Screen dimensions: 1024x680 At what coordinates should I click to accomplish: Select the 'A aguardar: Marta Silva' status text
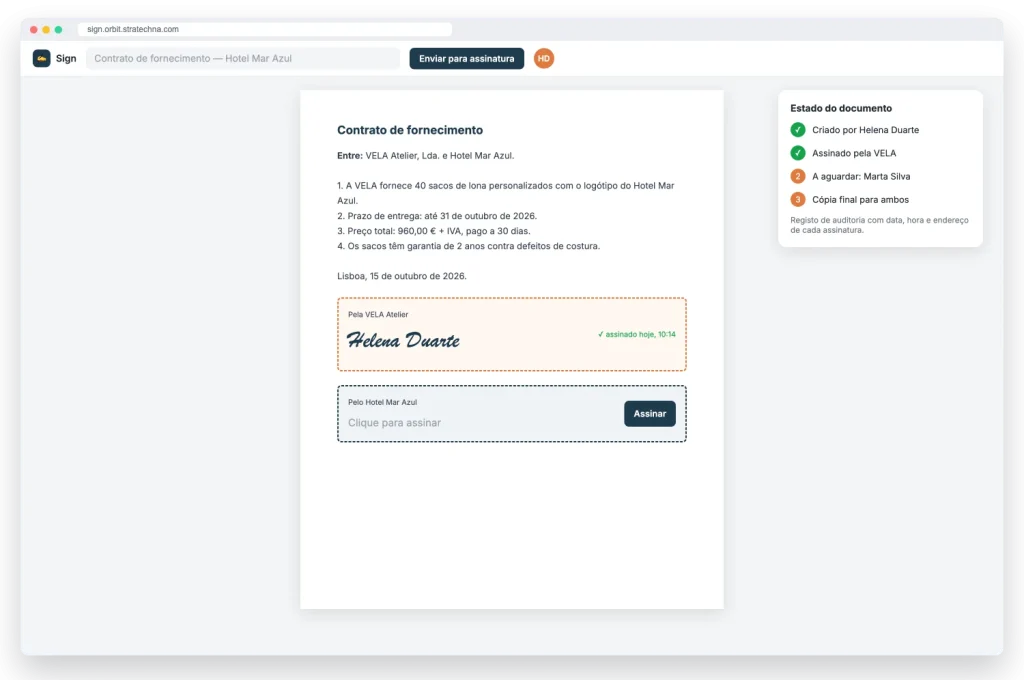[861, 176]
